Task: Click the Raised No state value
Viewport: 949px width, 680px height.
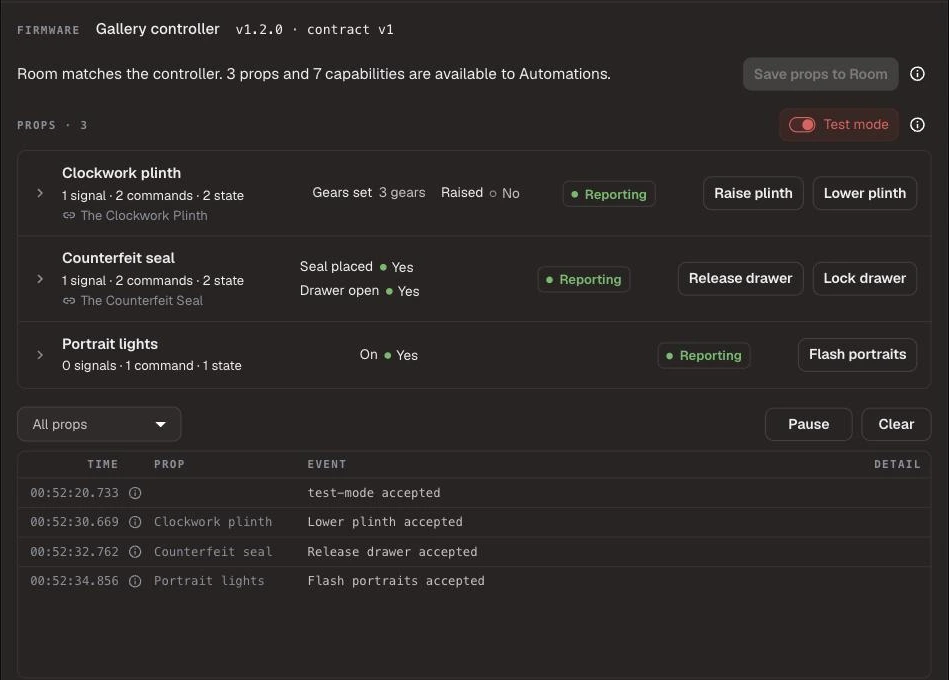Action: pos(480,193)
